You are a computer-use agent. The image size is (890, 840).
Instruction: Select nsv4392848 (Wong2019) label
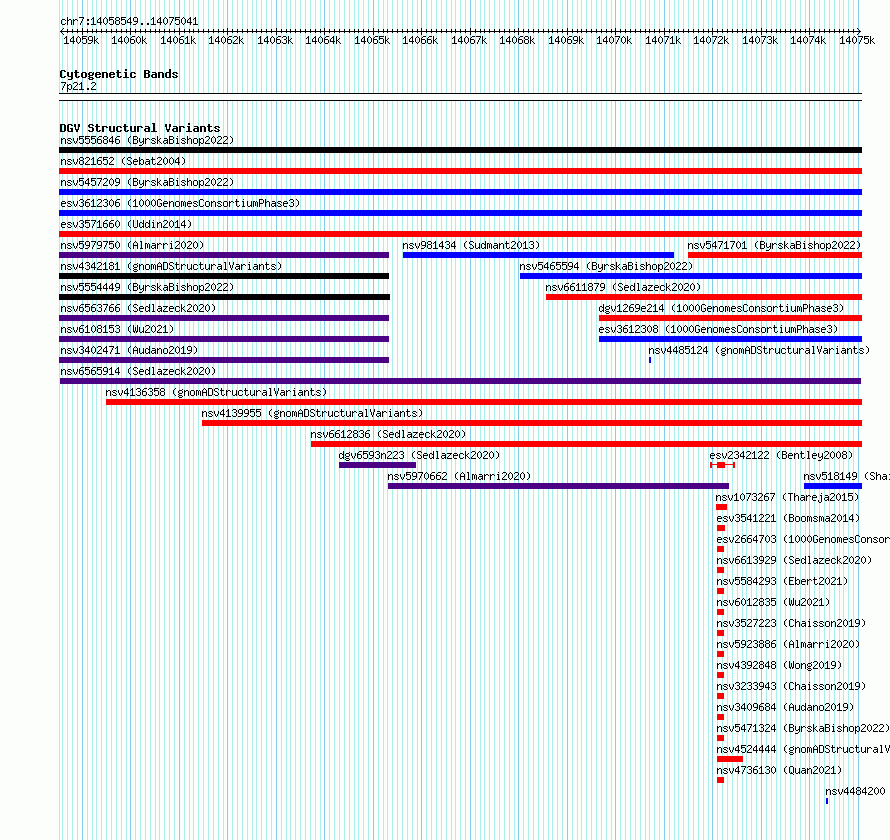(779, 665)
